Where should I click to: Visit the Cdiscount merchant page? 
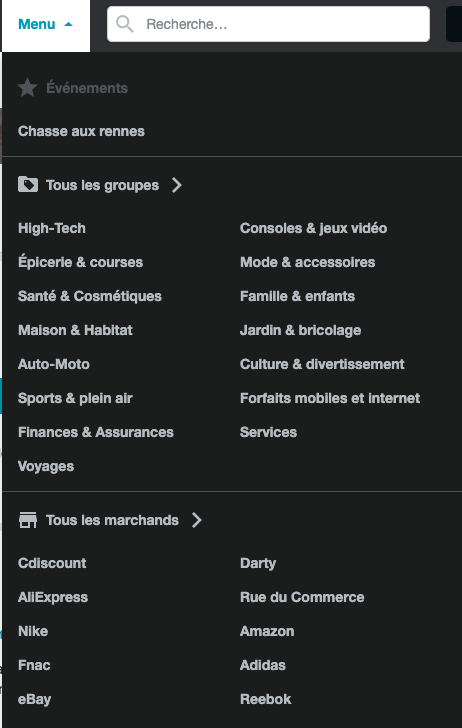[x=52, y=563]
